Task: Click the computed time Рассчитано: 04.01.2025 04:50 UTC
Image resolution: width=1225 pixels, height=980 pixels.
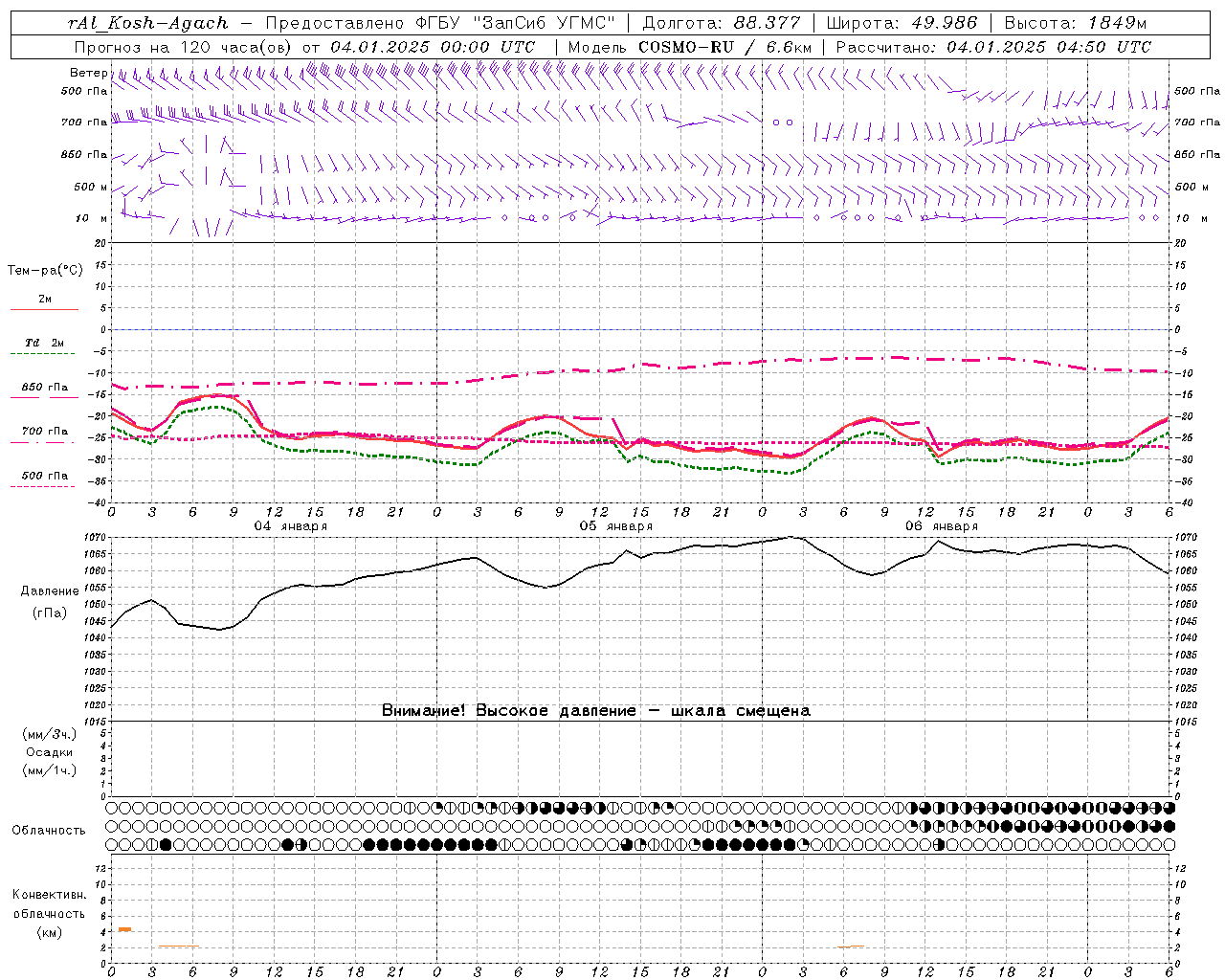Action: [x=993, y=47]
